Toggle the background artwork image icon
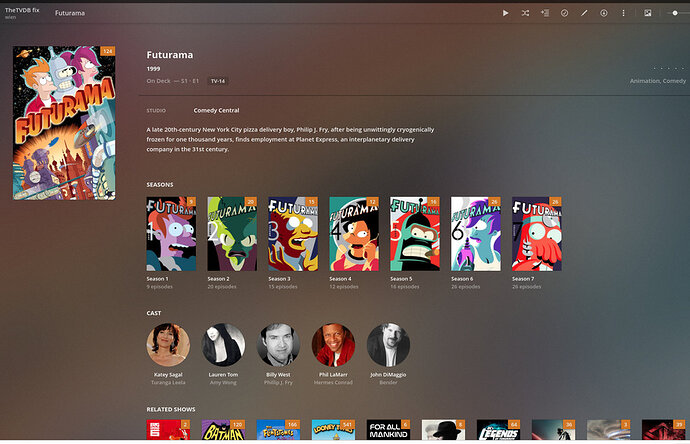 (x=648, y=13)
